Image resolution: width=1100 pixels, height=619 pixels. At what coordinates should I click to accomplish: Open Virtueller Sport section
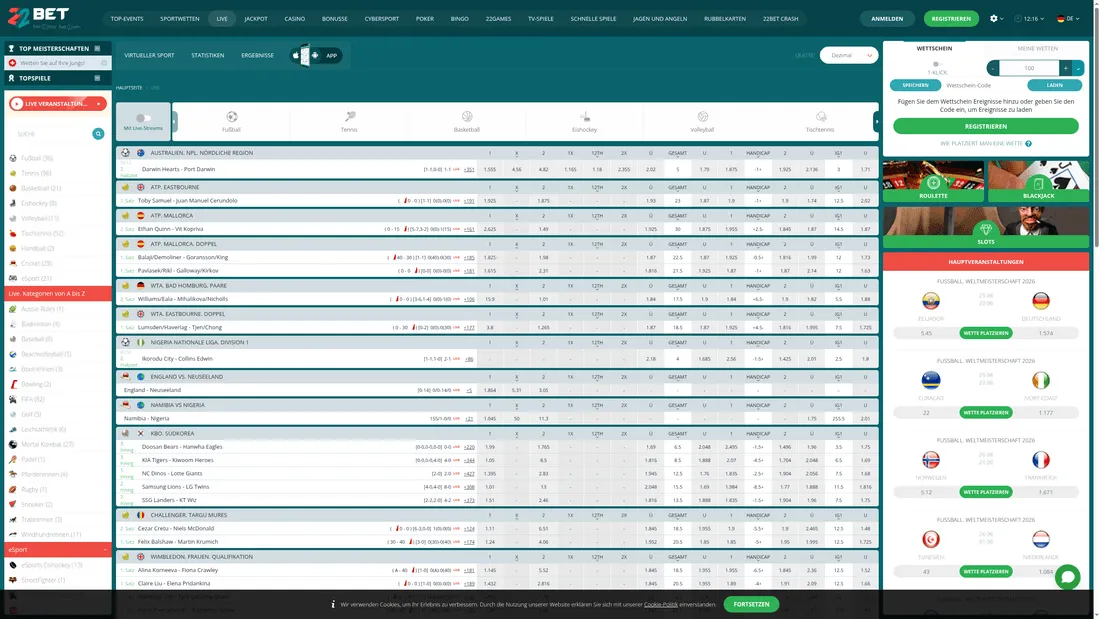point(149,55)
